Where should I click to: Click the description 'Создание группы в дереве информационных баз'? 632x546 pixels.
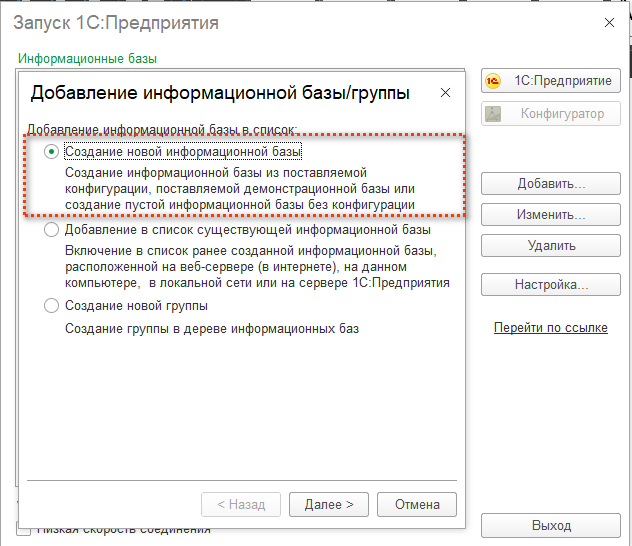(x=212, y=329)
